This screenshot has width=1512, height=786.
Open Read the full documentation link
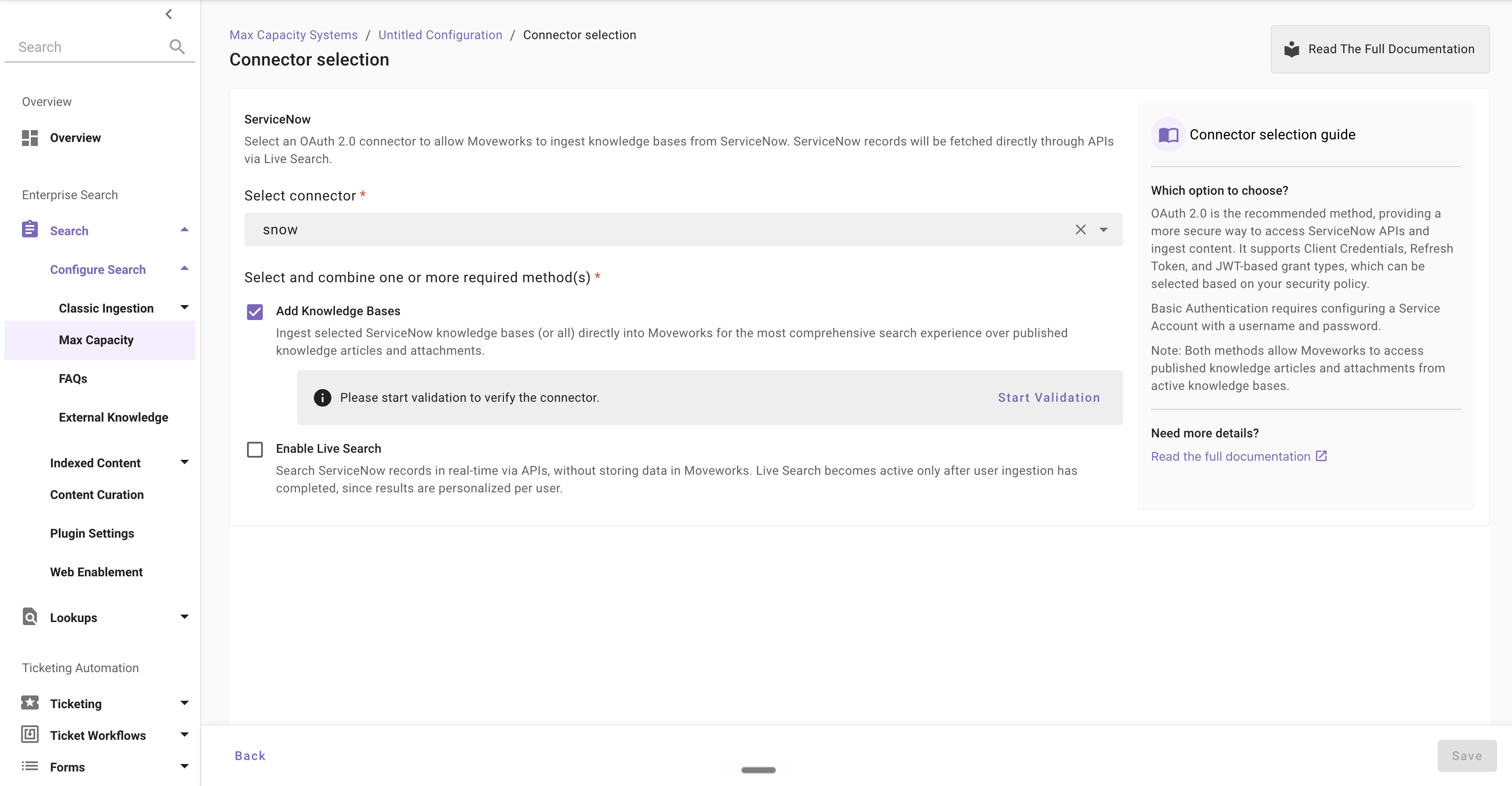click(1230, 456)
